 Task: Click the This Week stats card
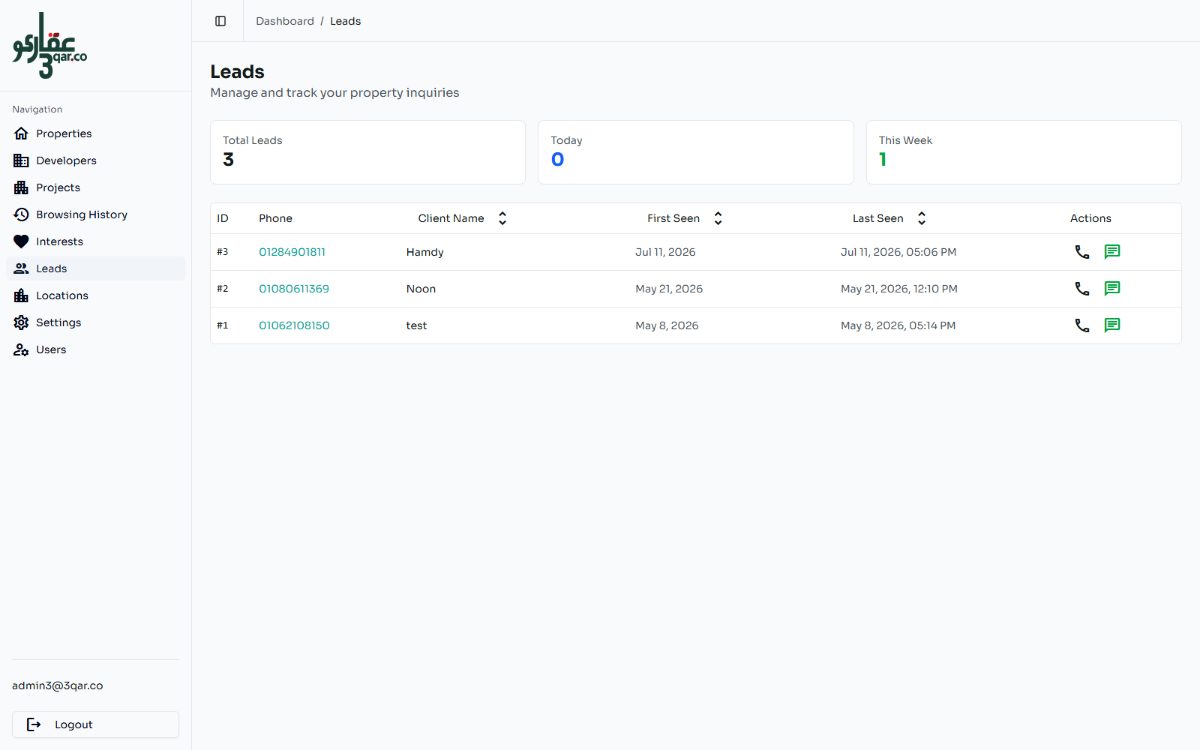coord(1024,152)
